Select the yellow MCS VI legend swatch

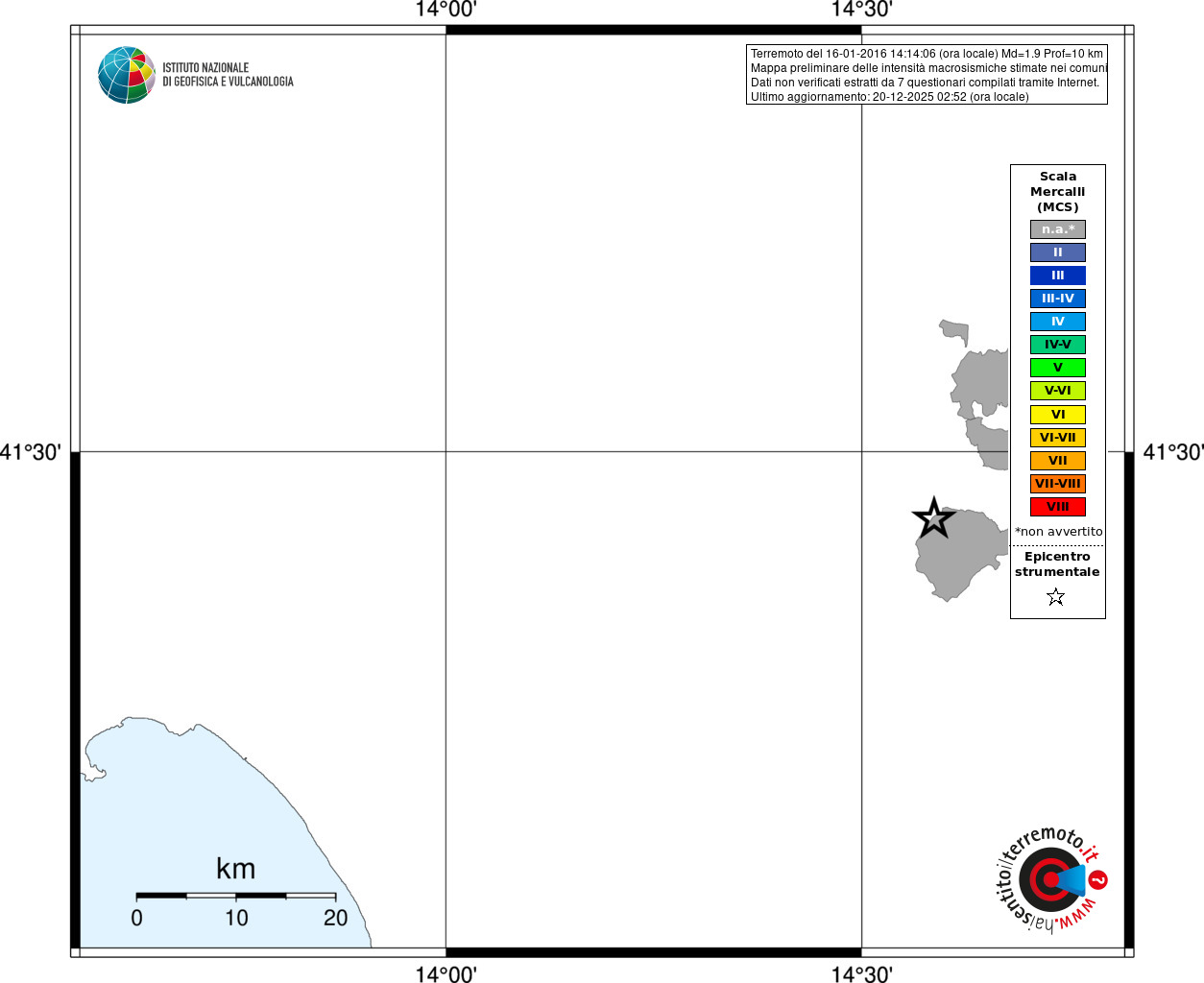point(1058,415)
